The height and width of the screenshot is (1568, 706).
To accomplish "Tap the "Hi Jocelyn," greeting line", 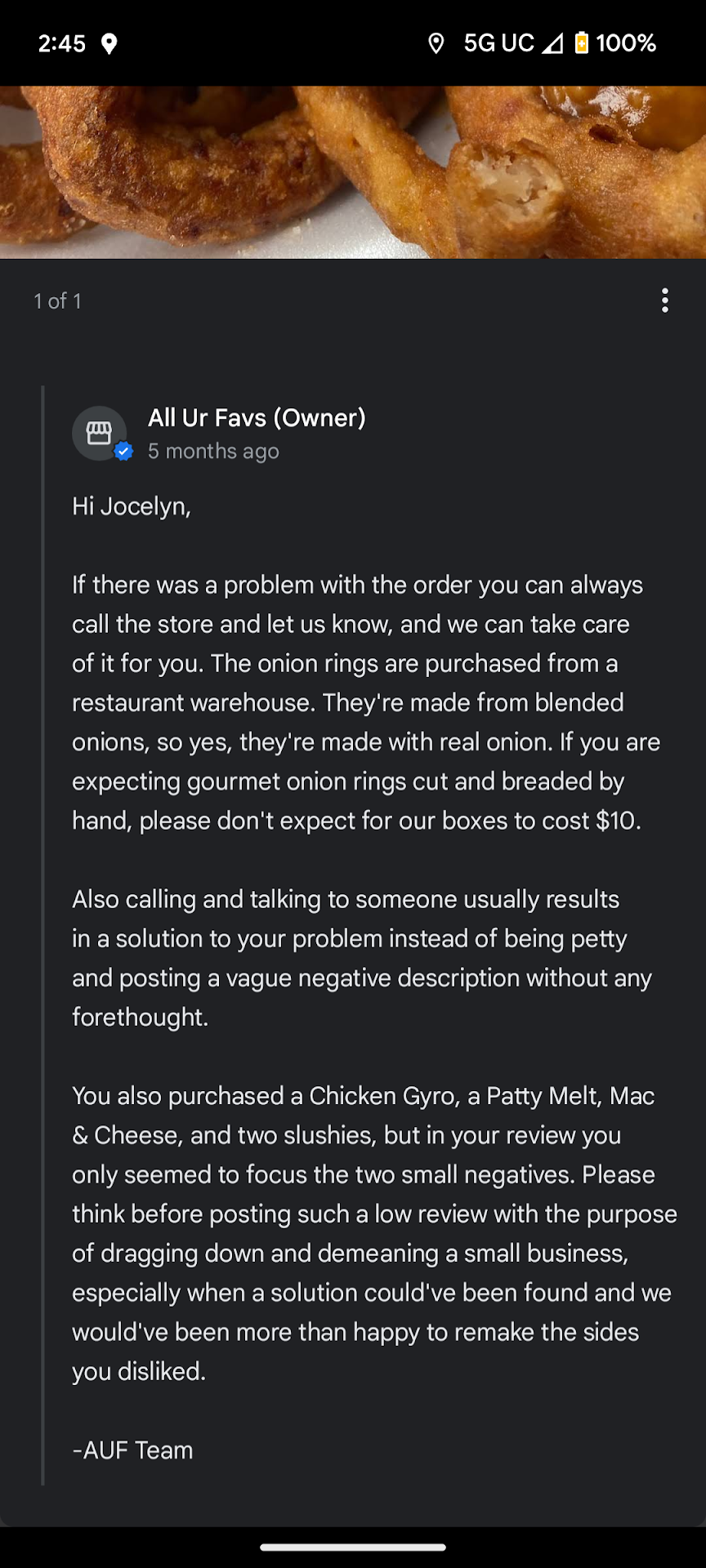I will coord(132,506).
